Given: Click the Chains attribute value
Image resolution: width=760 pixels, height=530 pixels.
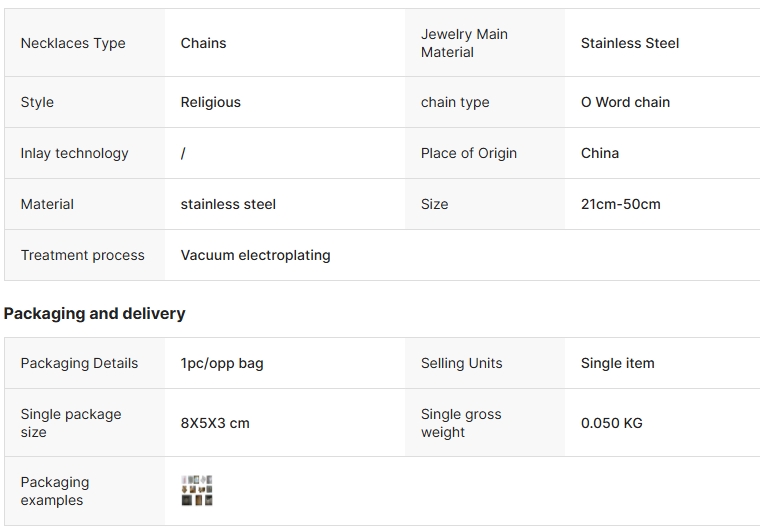Looking at the screenshot, I should point(203,43).
